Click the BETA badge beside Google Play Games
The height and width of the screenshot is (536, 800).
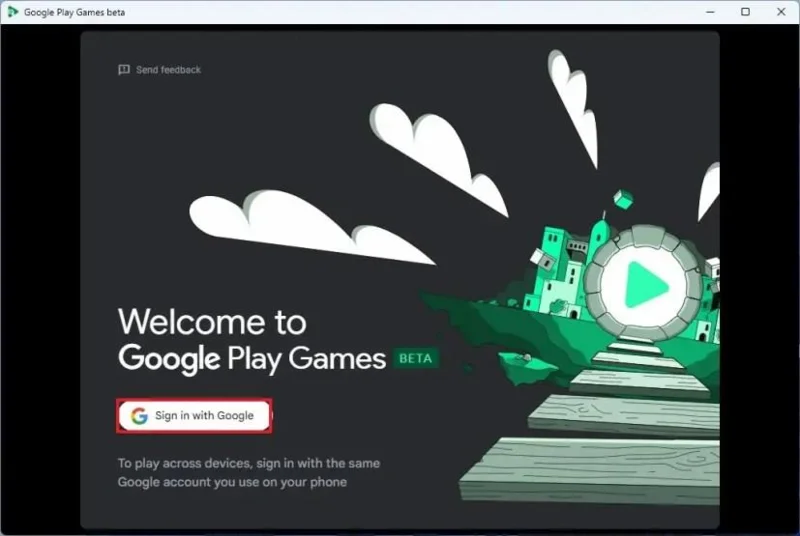coord(415,359)
